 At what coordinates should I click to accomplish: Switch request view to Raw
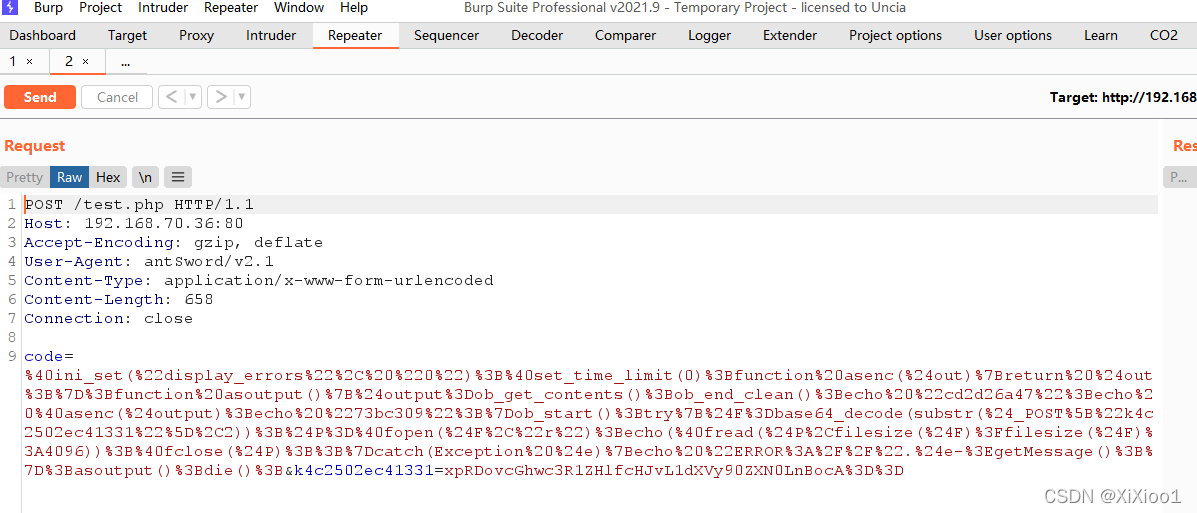(x=69, y=177)
